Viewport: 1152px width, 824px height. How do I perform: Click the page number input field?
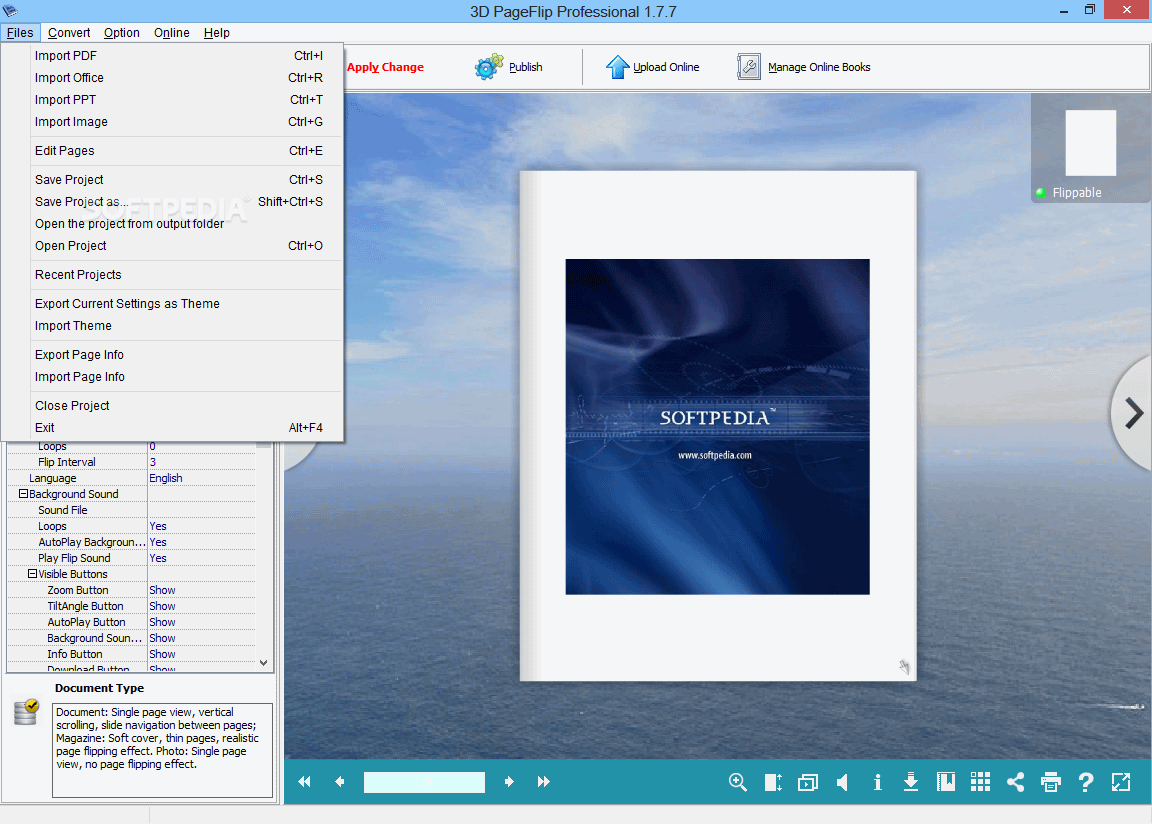(x=425, y=782)
